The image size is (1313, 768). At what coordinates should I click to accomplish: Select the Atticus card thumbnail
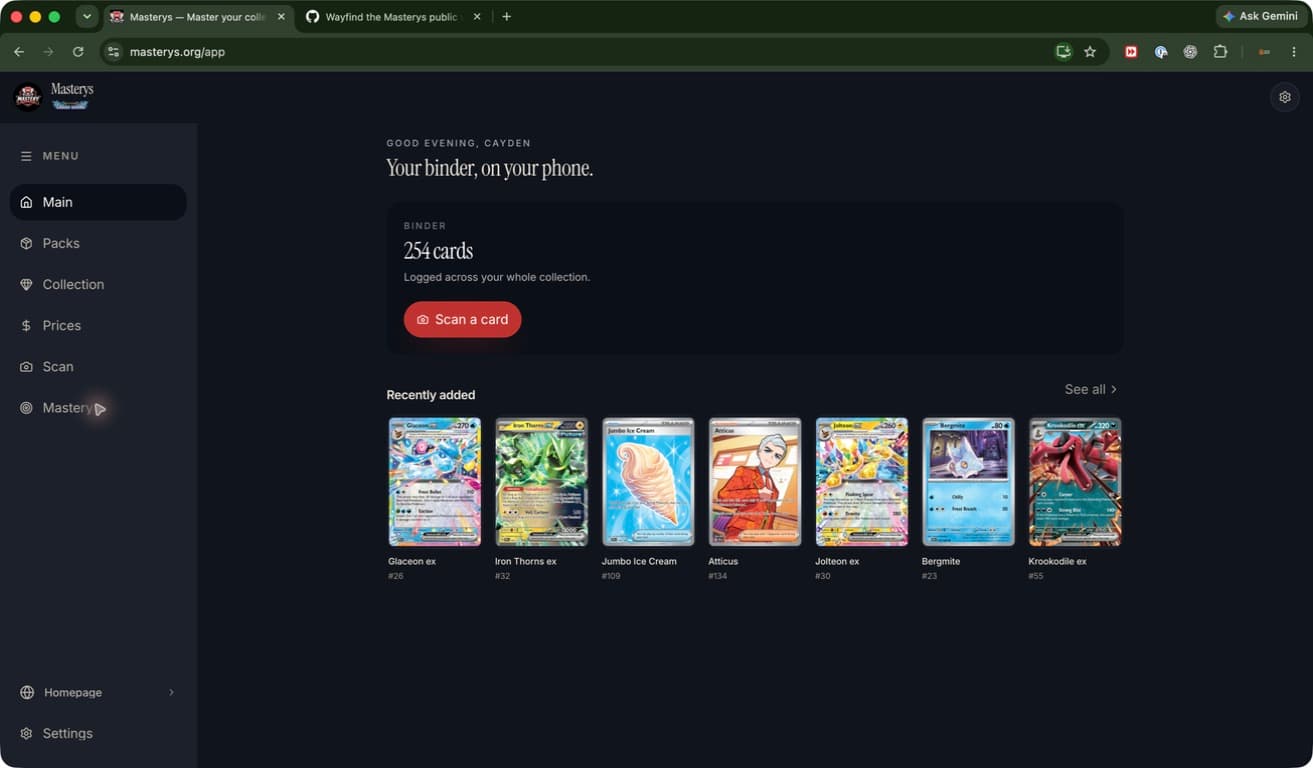point(755,482)
